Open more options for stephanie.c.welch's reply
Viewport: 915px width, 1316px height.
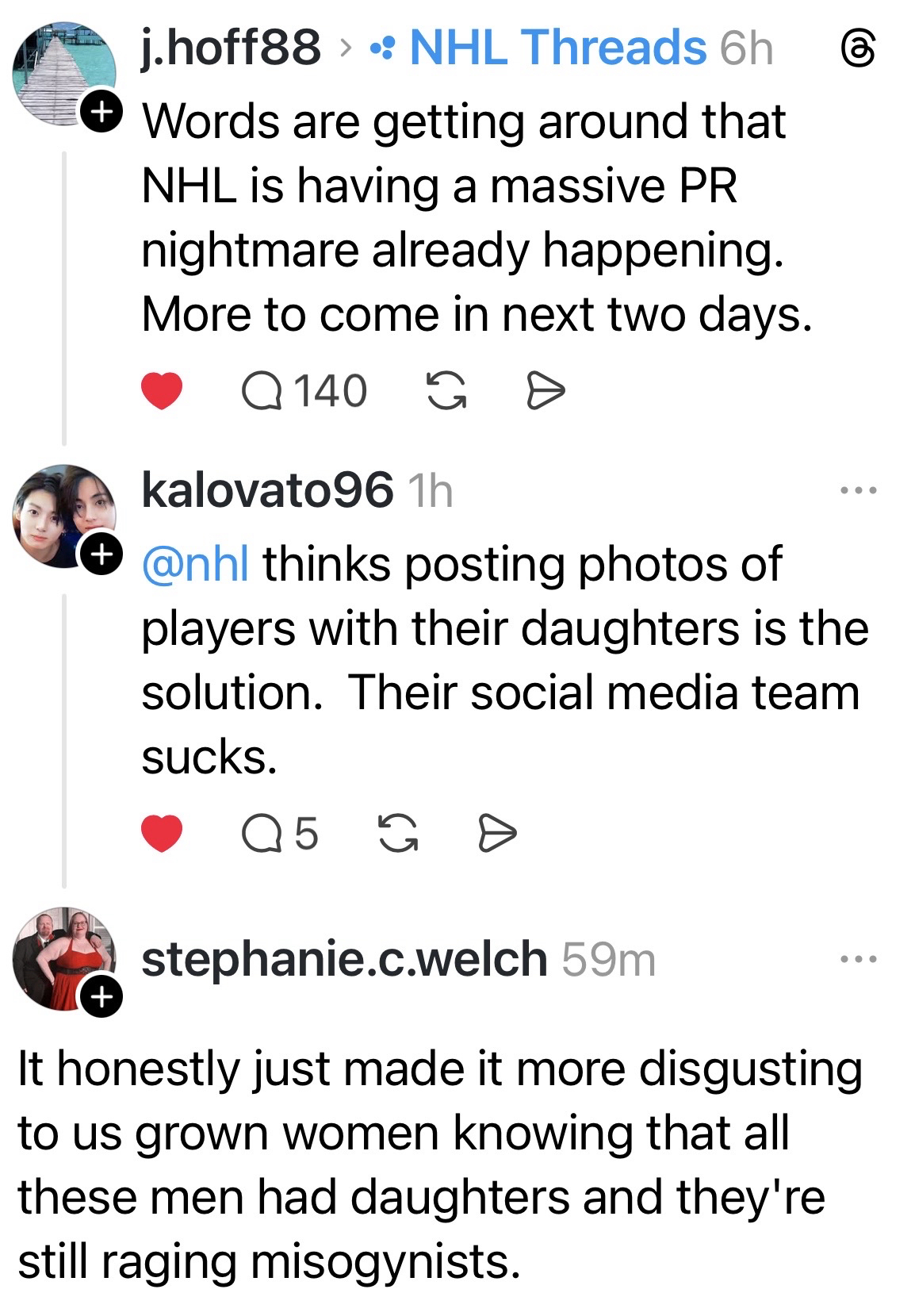(858, 959)
